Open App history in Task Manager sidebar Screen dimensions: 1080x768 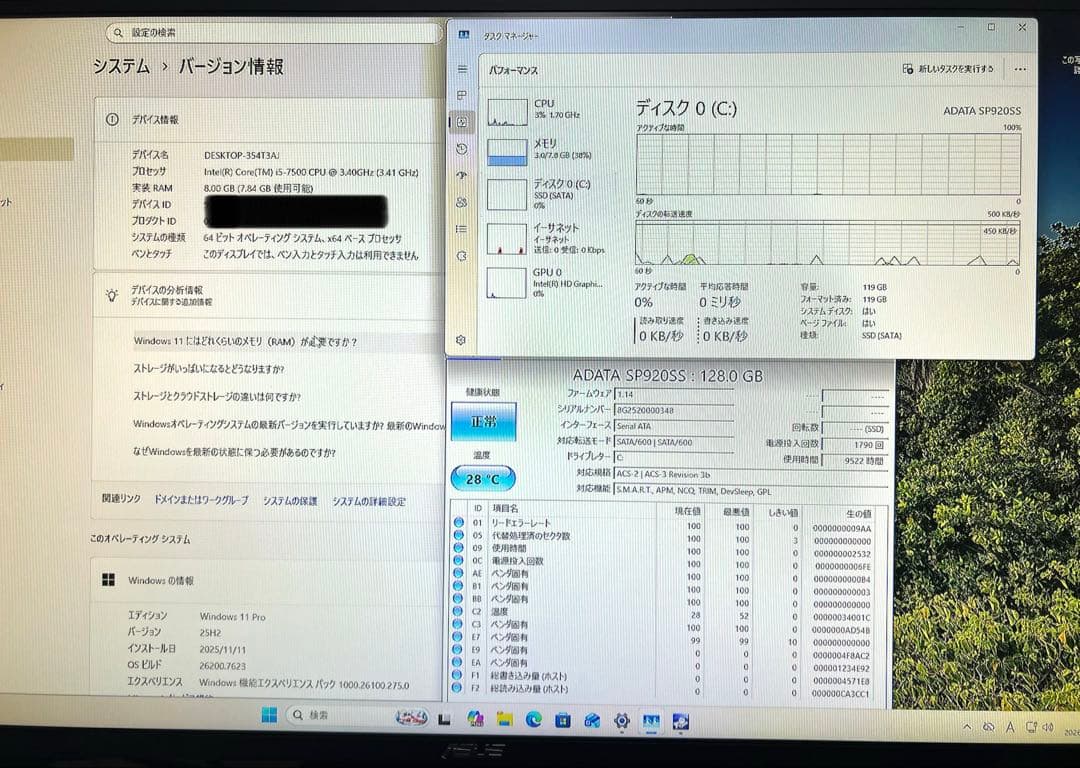pyautogui.click(x=461, y=149)
